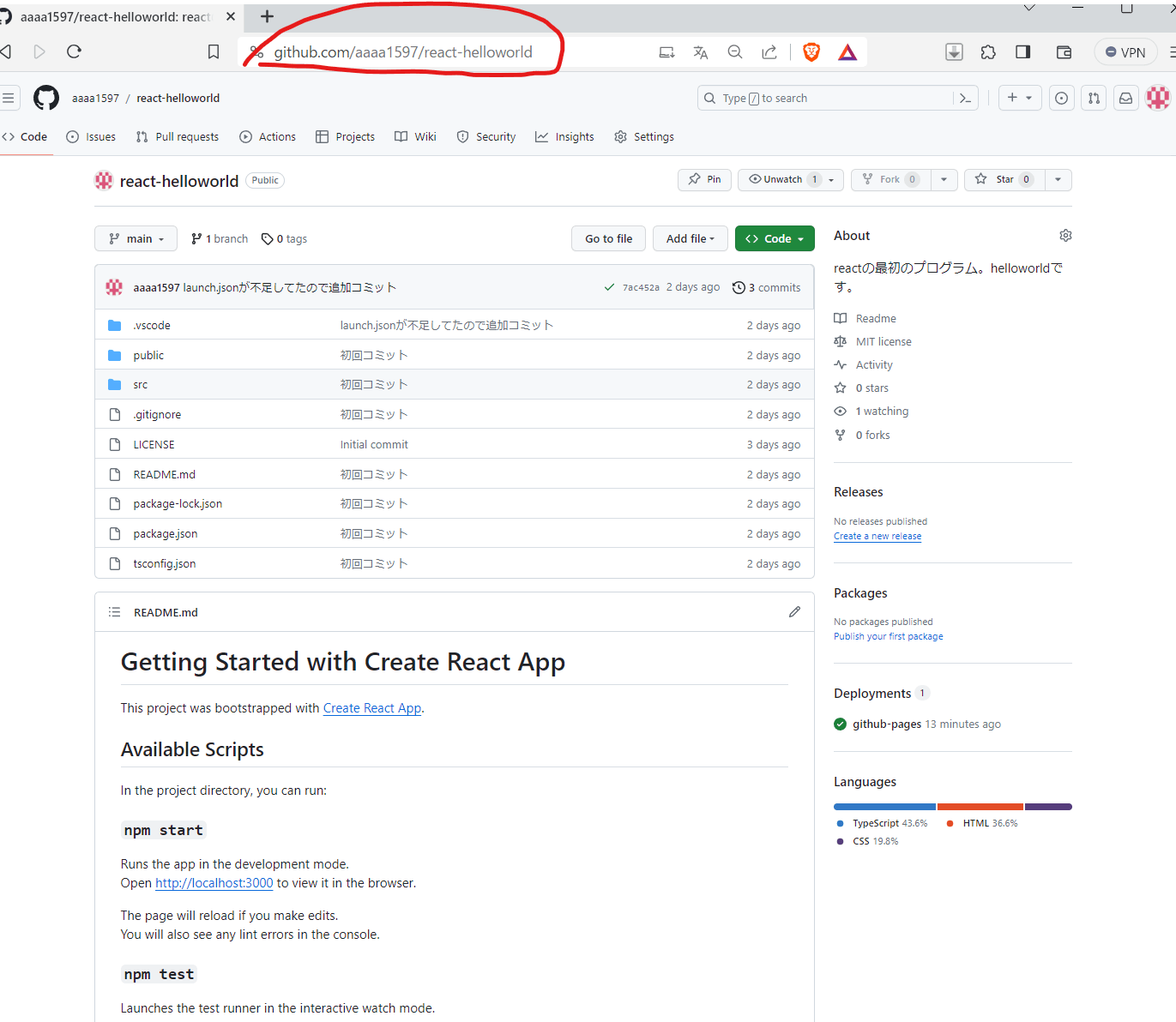This screenshot has height=1022, width=1176.
Task: Click the Brave Rewards triangle icon
Action: pos(847,52)
